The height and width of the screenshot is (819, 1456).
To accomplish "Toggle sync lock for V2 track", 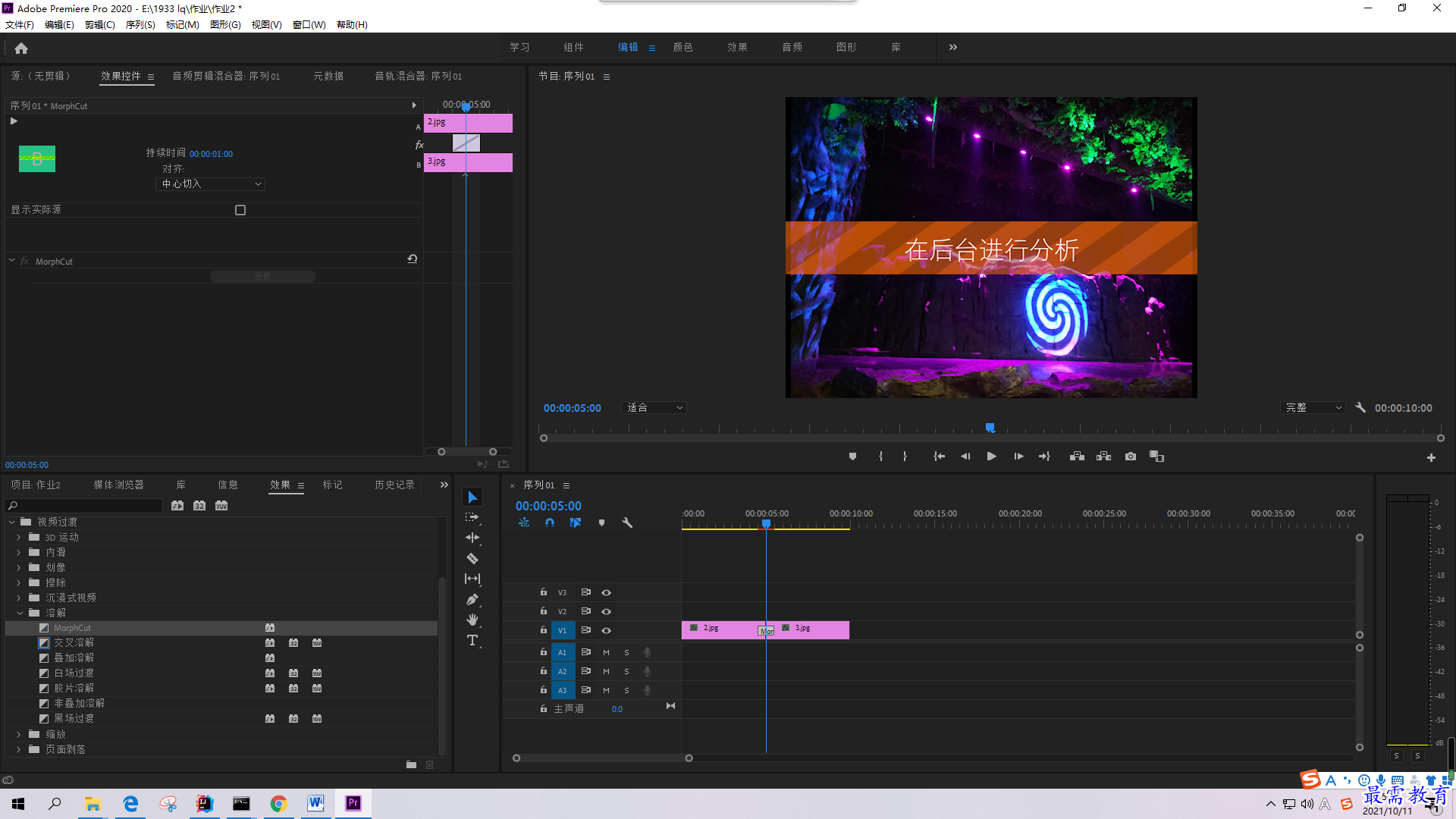I will pos(585,611).
